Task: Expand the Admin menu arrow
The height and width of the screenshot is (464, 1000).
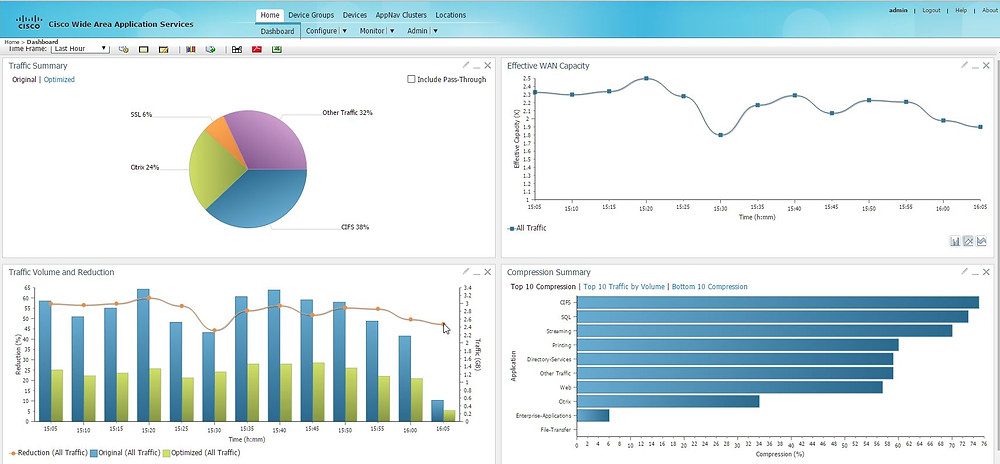Action: (x=435, y=31)
